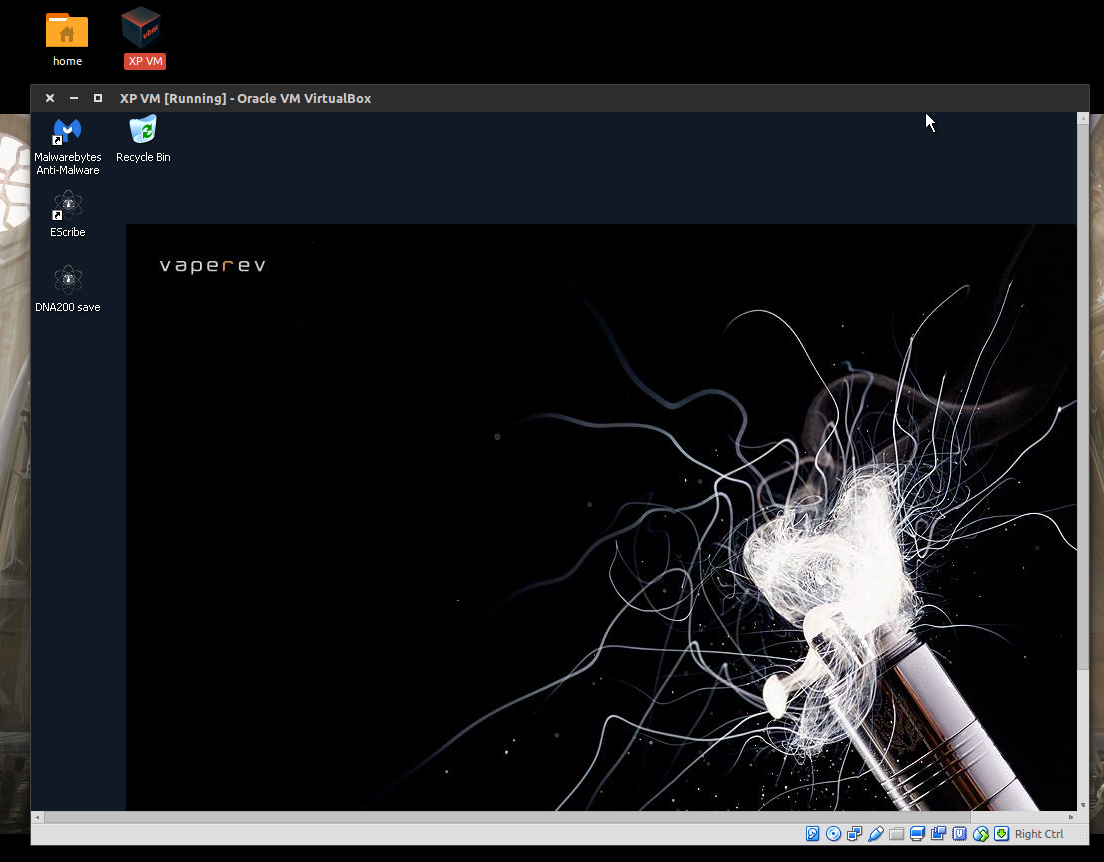Open the network adapters status icon

pos(855,834)
